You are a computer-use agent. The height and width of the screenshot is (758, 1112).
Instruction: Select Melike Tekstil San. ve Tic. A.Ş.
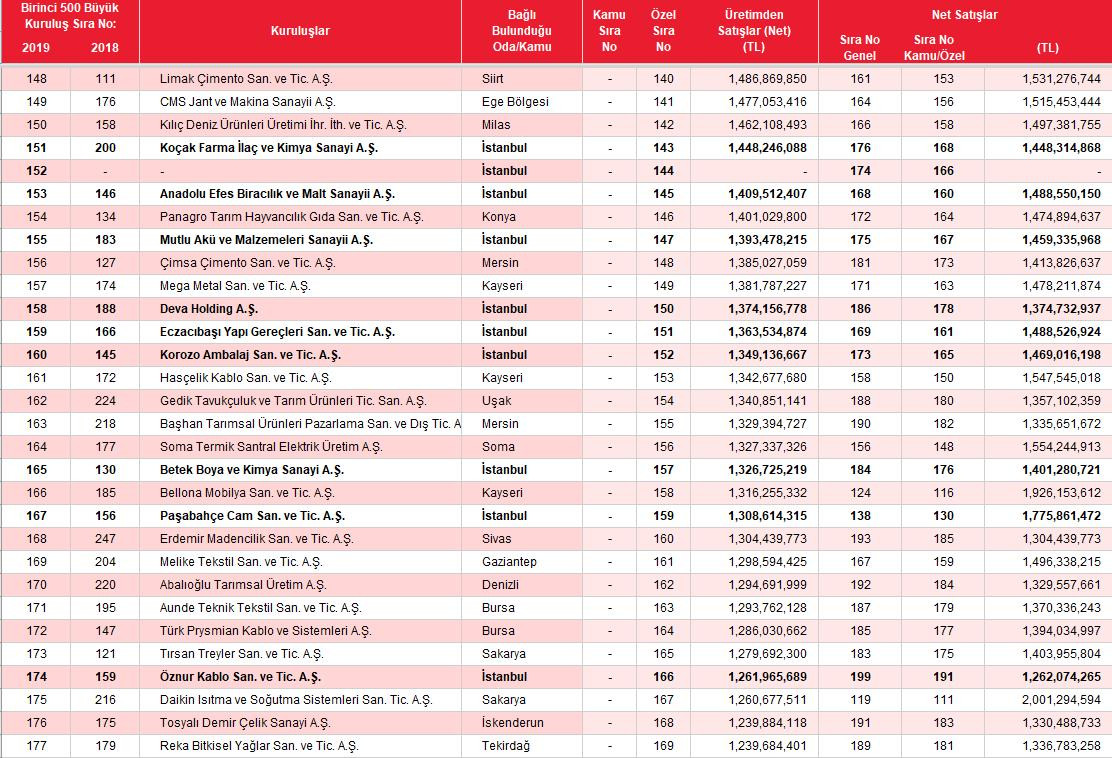[x=241, y=562]
